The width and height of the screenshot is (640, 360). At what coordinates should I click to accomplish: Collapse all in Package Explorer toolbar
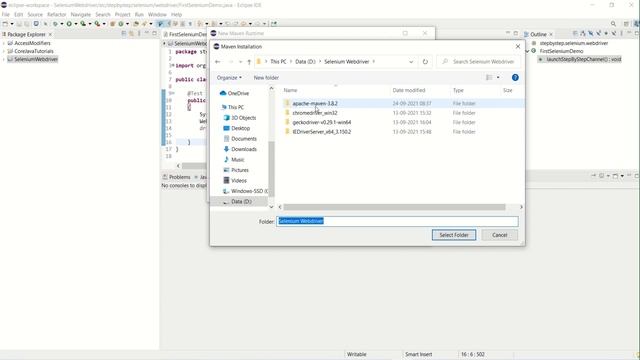click(x=124, y=34)
